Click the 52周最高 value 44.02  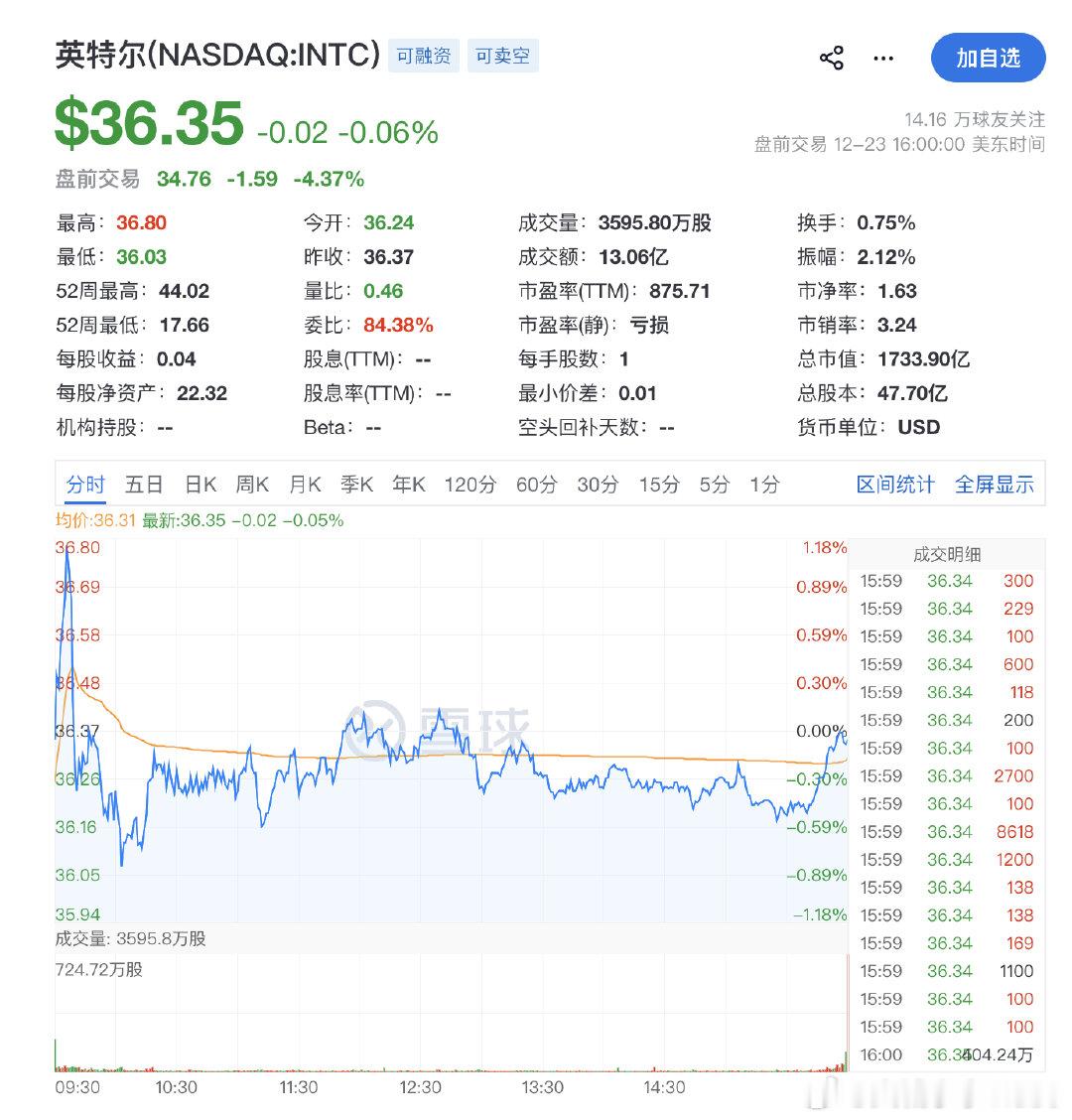pyautogui.click(x=185, y=292)
